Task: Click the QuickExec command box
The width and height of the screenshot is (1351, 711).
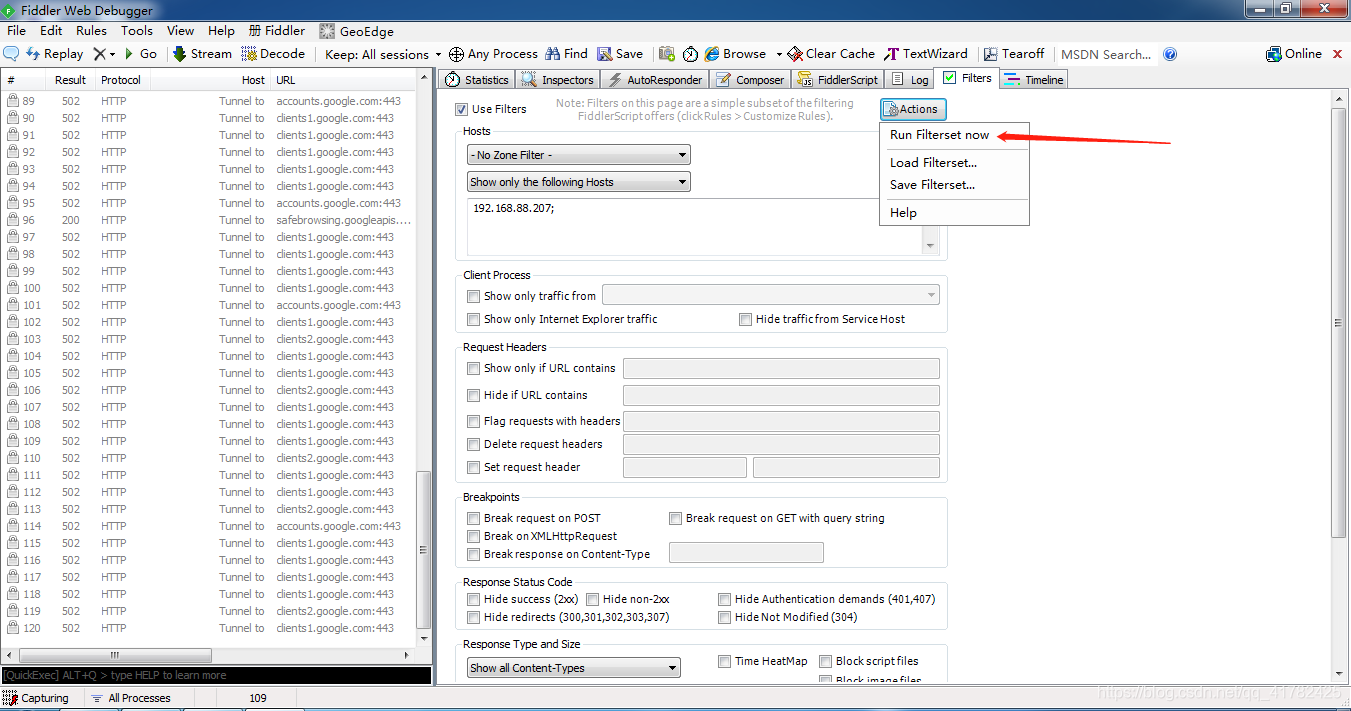Action: pos(216,675)
